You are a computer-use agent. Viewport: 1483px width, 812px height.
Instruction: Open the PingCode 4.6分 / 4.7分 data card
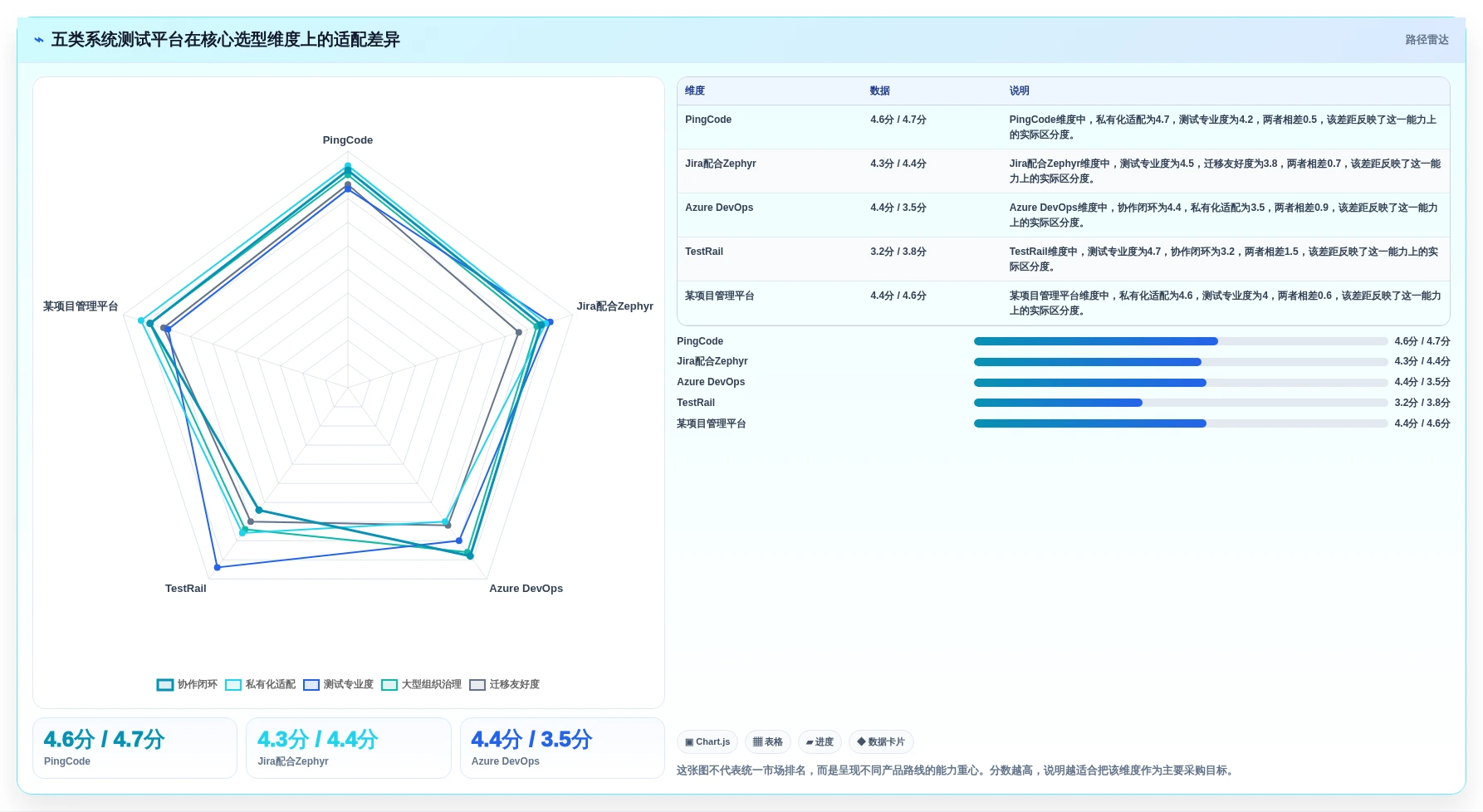click(x=135, y=748)
